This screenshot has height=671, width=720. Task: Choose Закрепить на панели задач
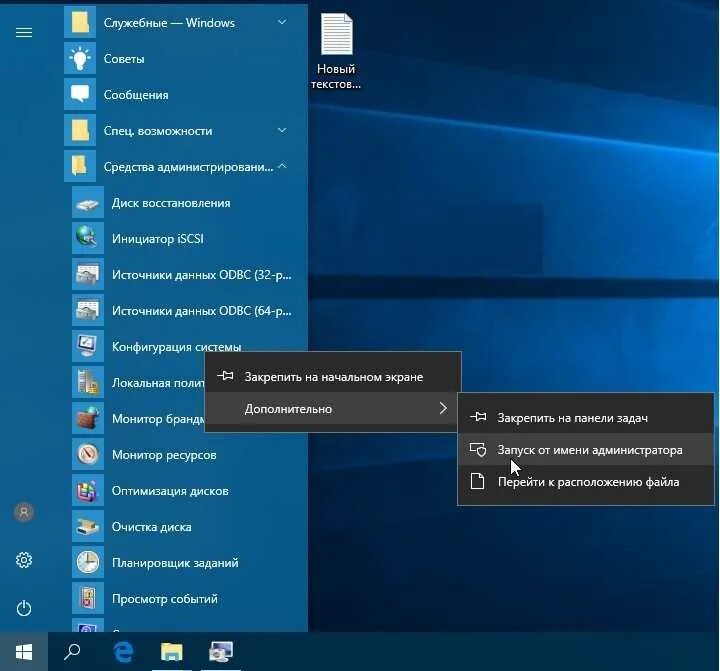pyautogui.click(x=586, y=417)
